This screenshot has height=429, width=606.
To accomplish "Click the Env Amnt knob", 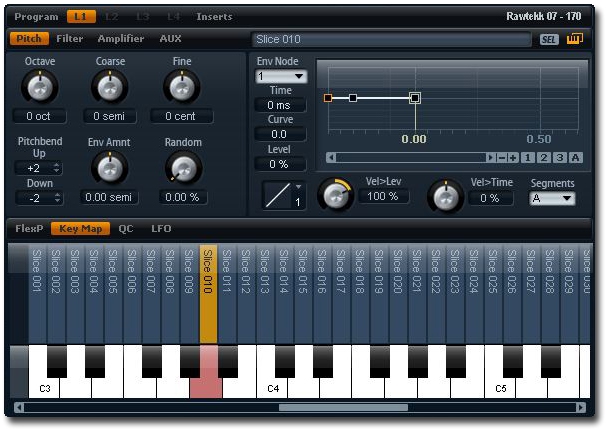I will [109, 168].
